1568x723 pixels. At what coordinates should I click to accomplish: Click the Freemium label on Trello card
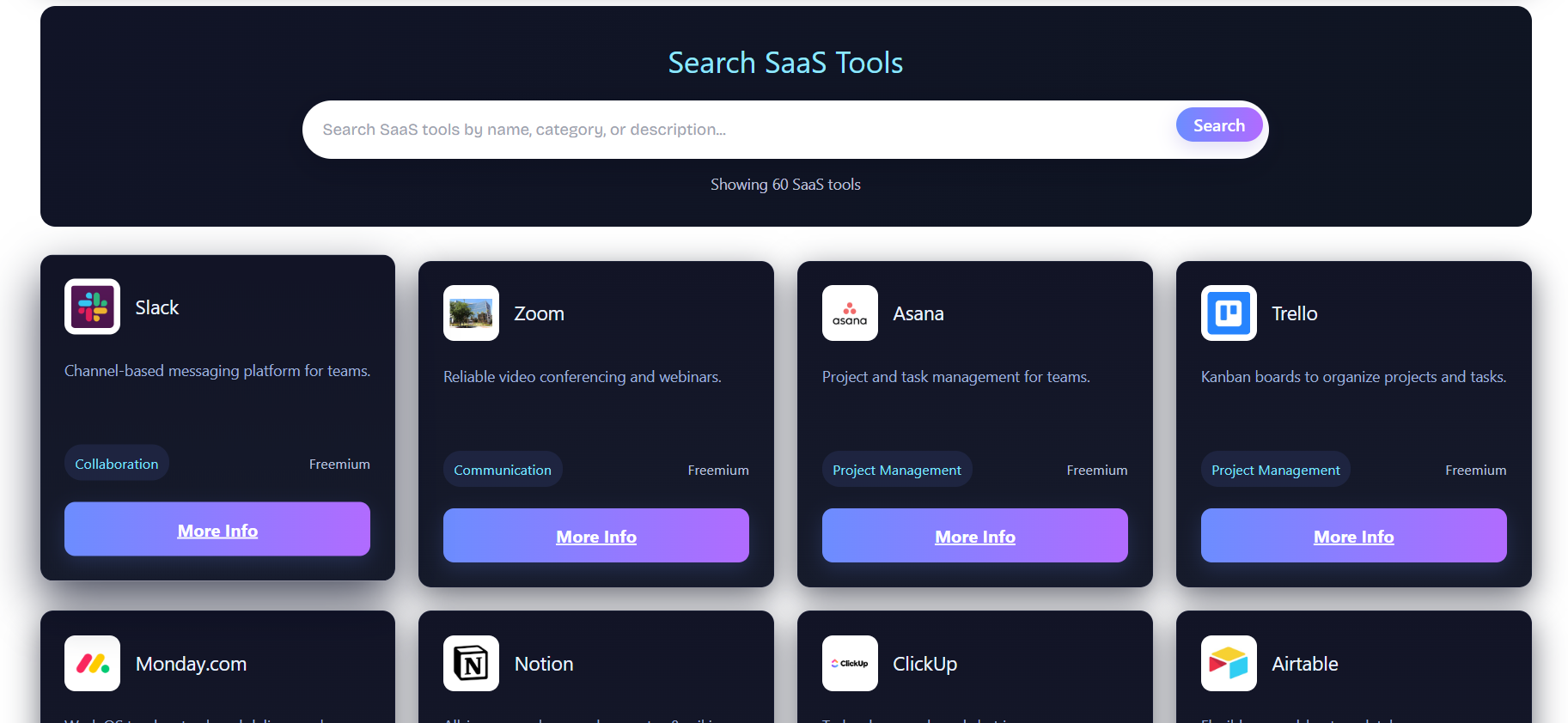(x=1476, y=470)
